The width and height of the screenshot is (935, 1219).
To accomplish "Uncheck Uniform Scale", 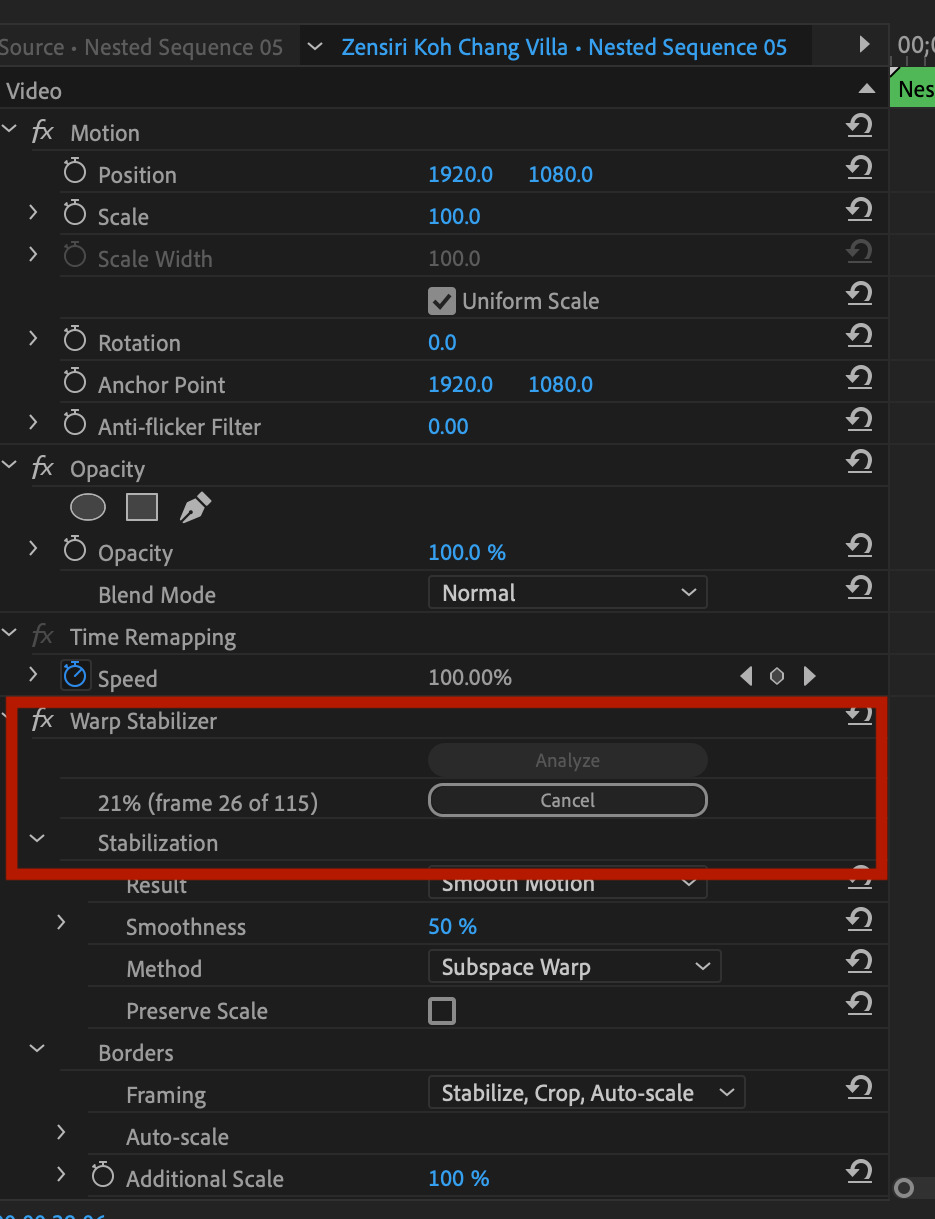I will click(441, 300).
